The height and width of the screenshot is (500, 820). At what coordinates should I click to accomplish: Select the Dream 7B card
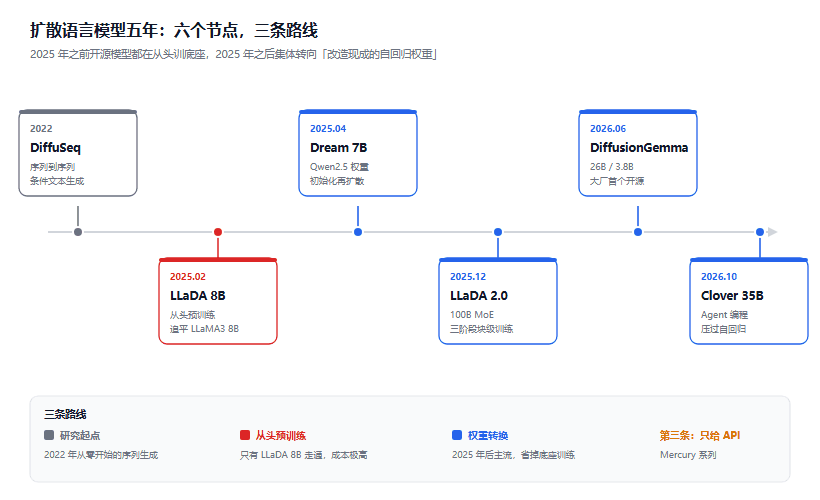coord(358,153)
